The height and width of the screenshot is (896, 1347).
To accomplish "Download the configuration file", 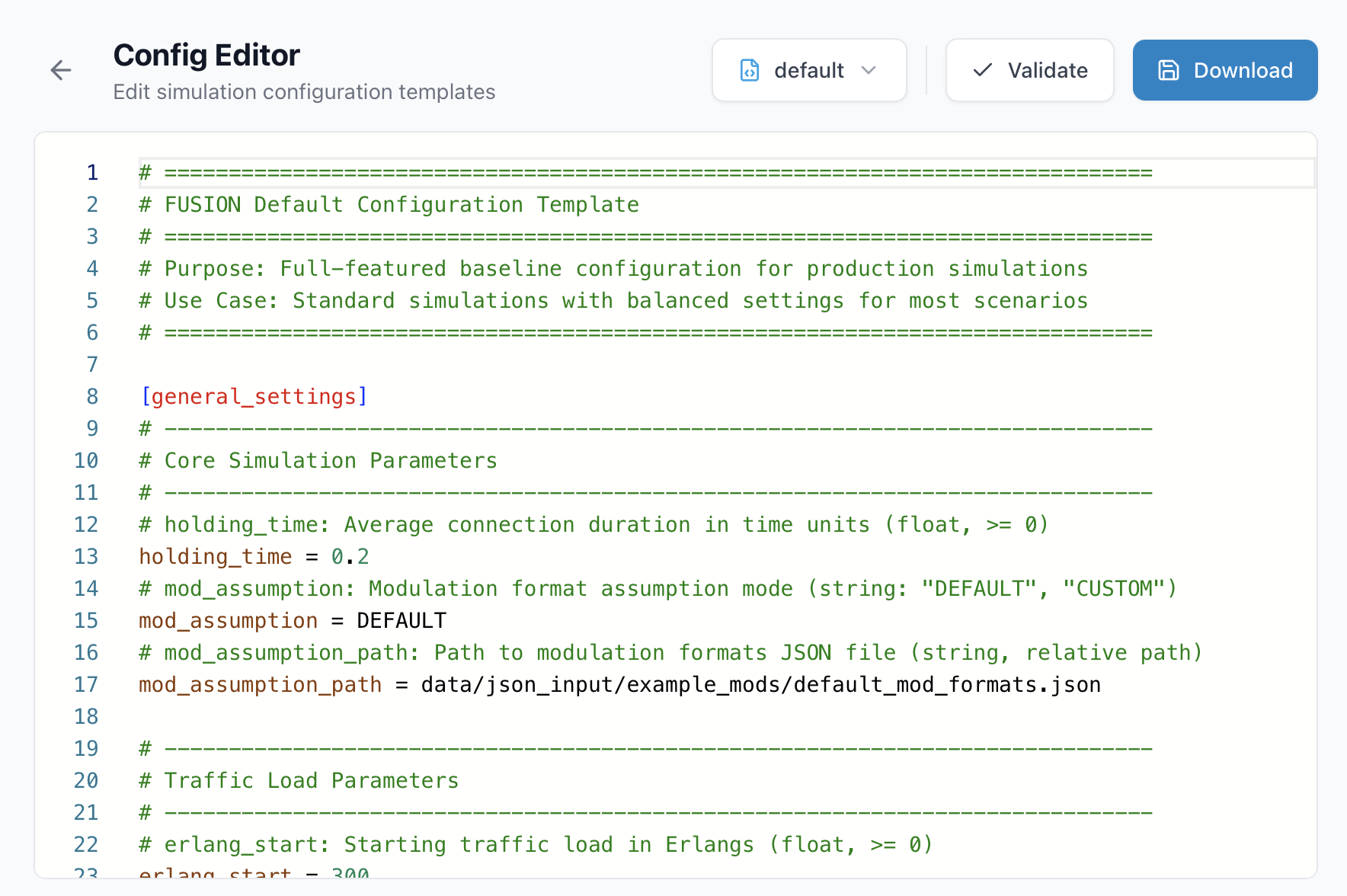I will tap(1224, 70).
